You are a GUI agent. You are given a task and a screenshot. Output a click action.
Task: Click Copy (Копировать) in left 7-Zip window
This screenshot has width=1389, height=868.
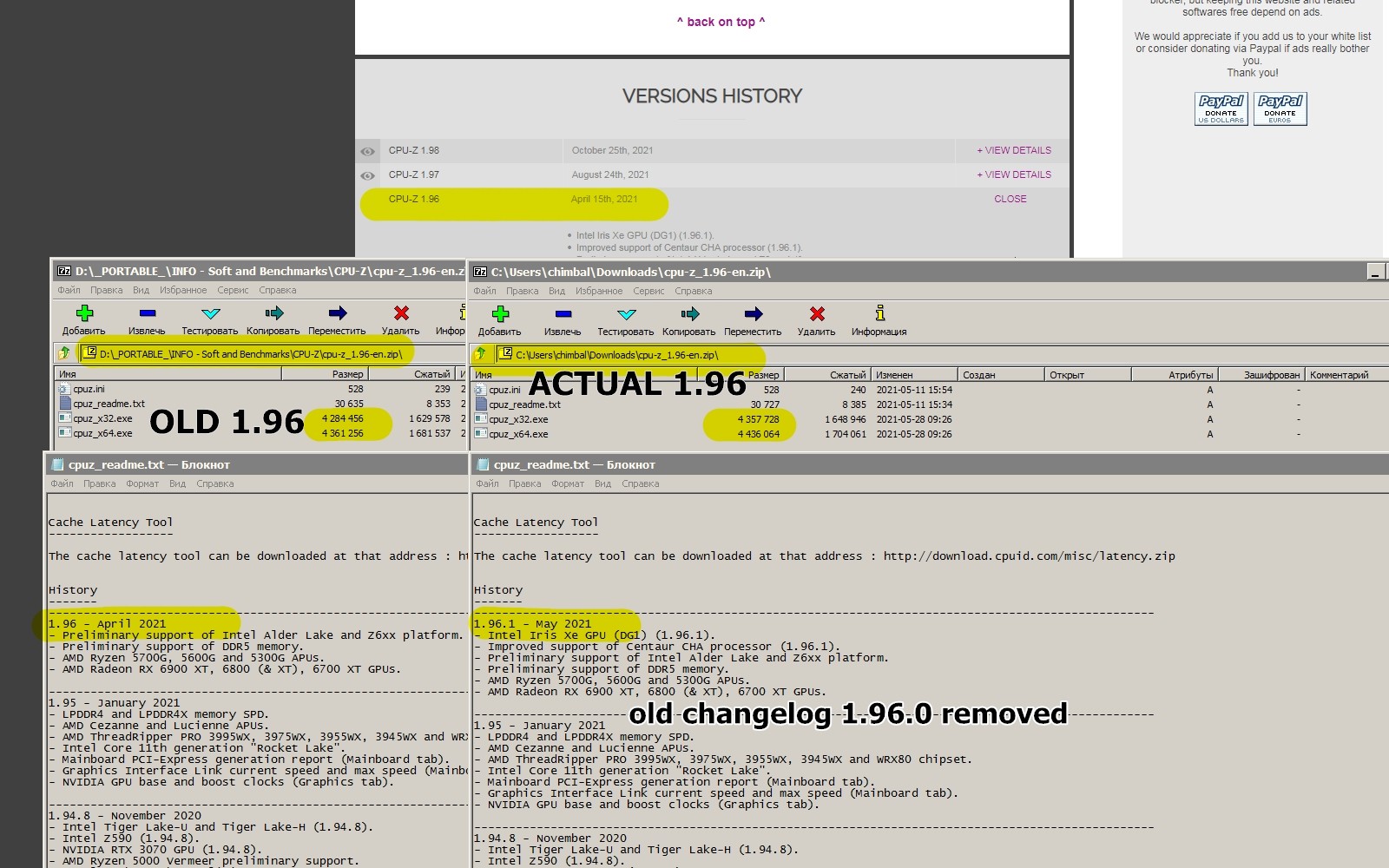[273, 319]
